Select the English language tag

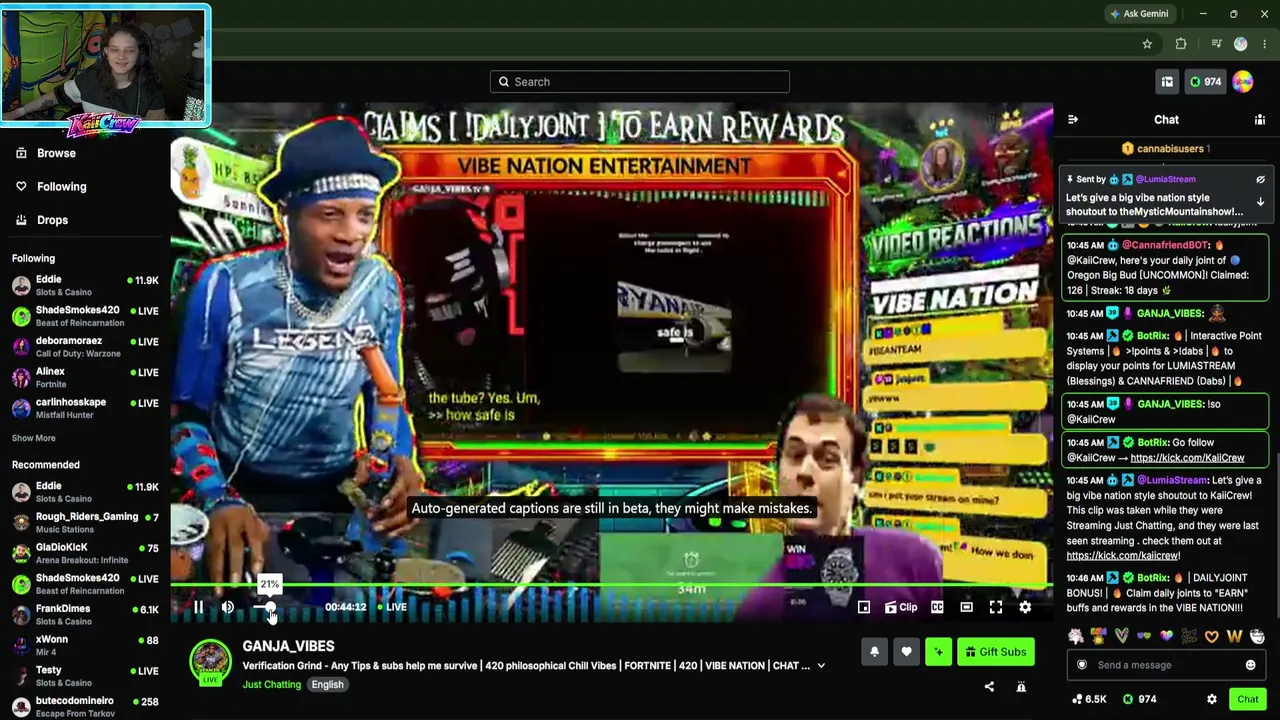pos(327,685)
